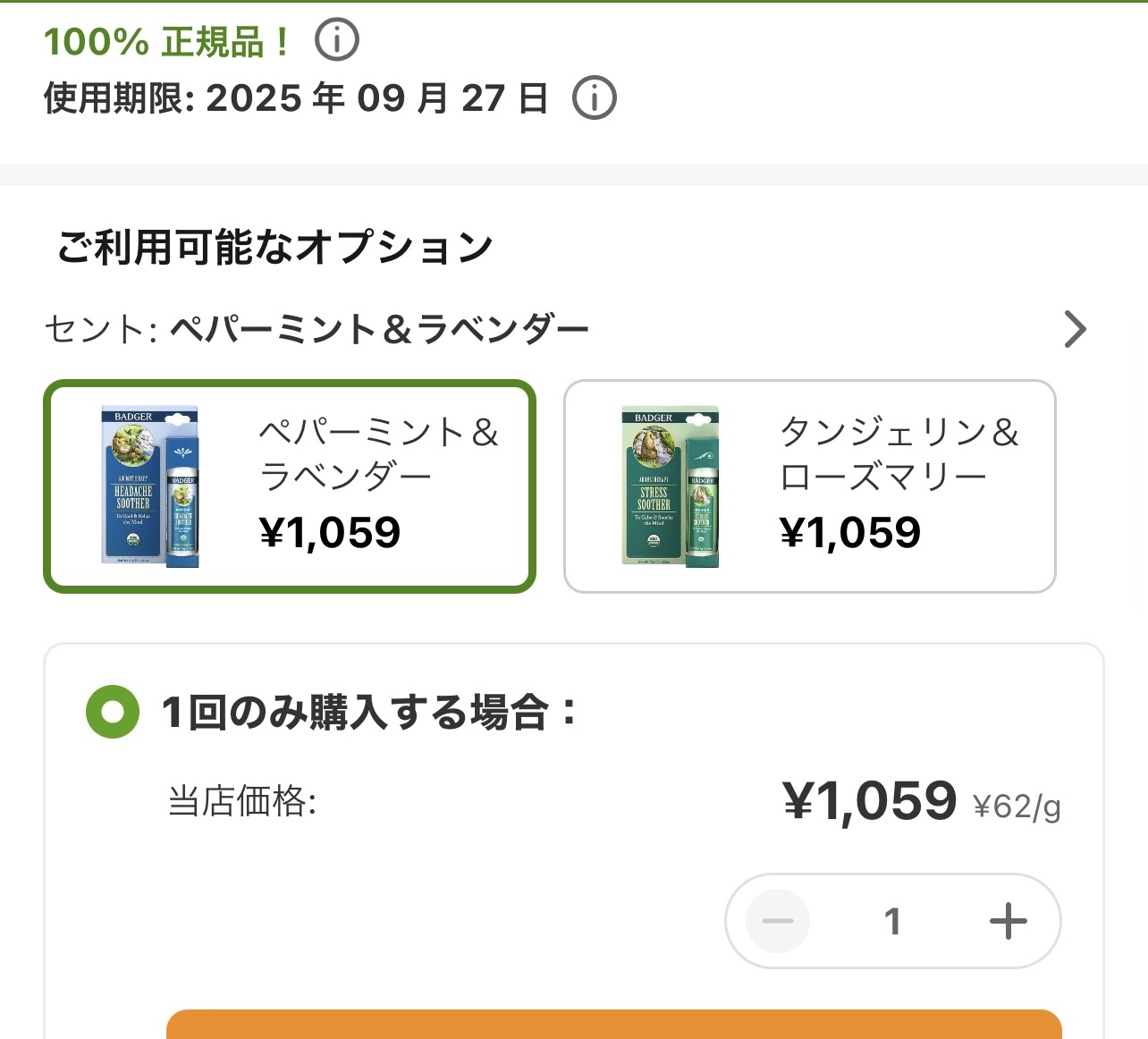Expand scent options with right chevron
Screen dimensions: 1148x1039
coord(1075,329)
